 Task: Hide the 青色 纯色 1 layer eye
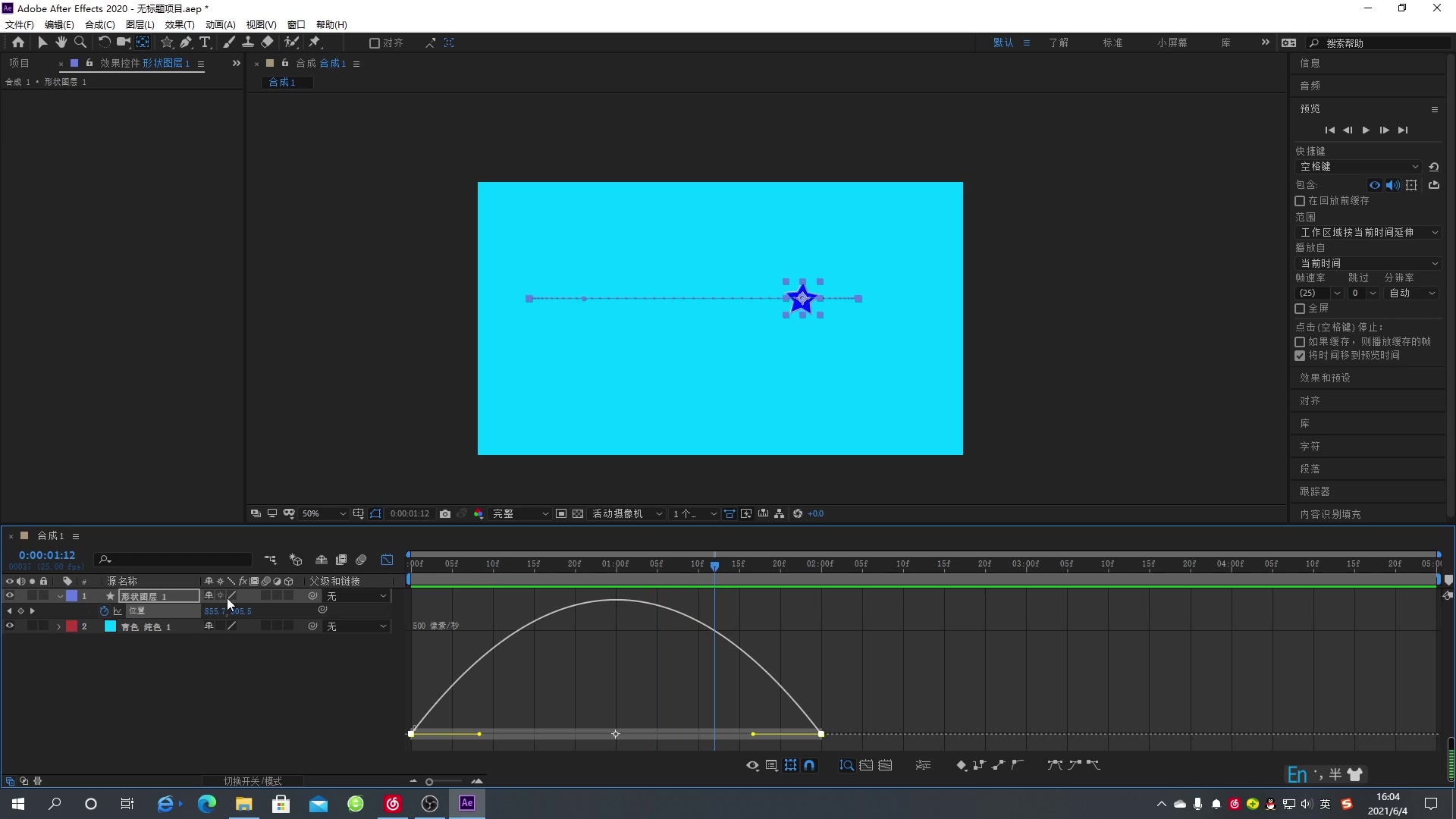click(x=10, y=626)
